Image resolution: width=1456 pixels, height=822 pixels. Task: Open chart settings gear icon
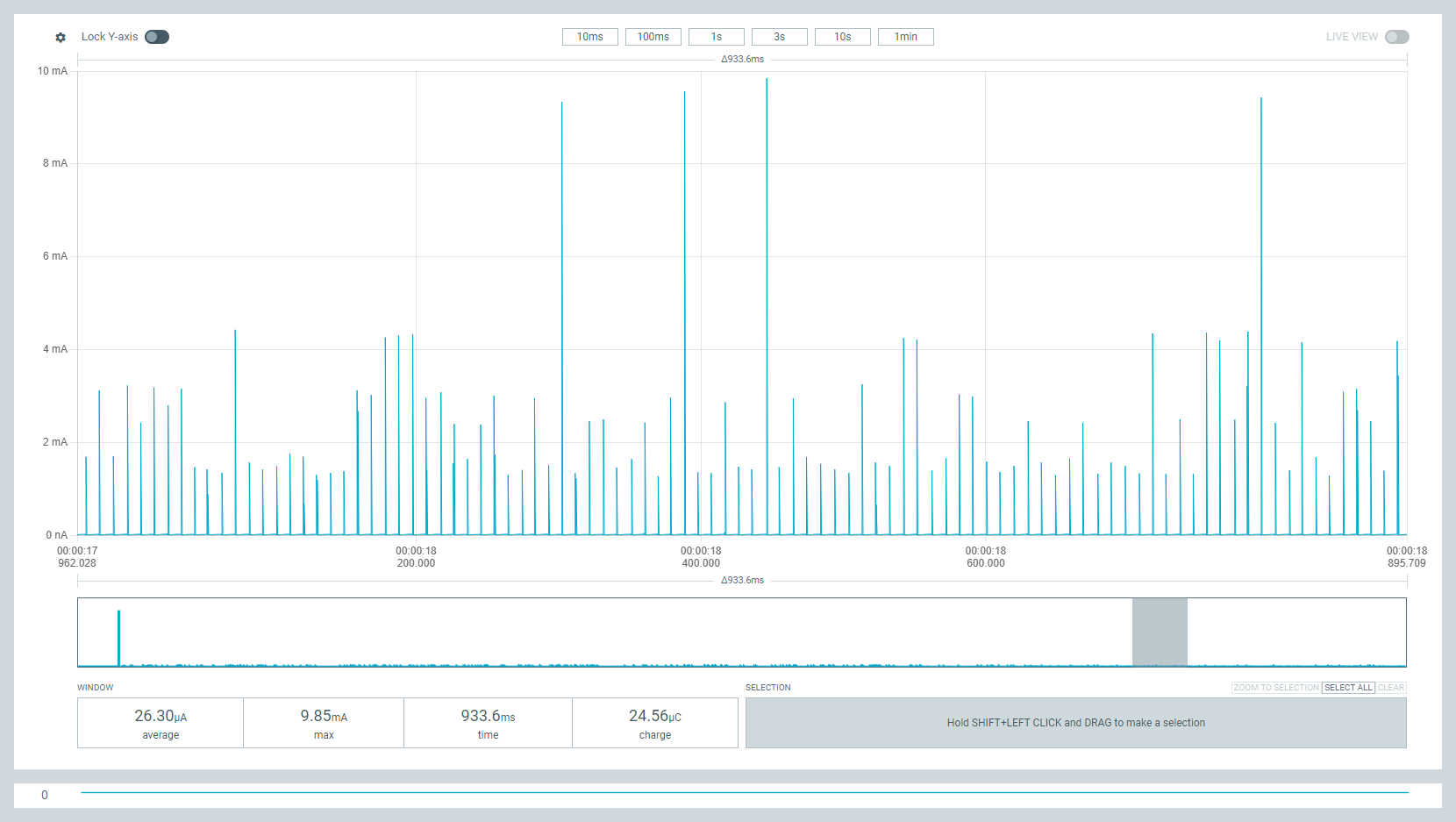coord(61,37)
